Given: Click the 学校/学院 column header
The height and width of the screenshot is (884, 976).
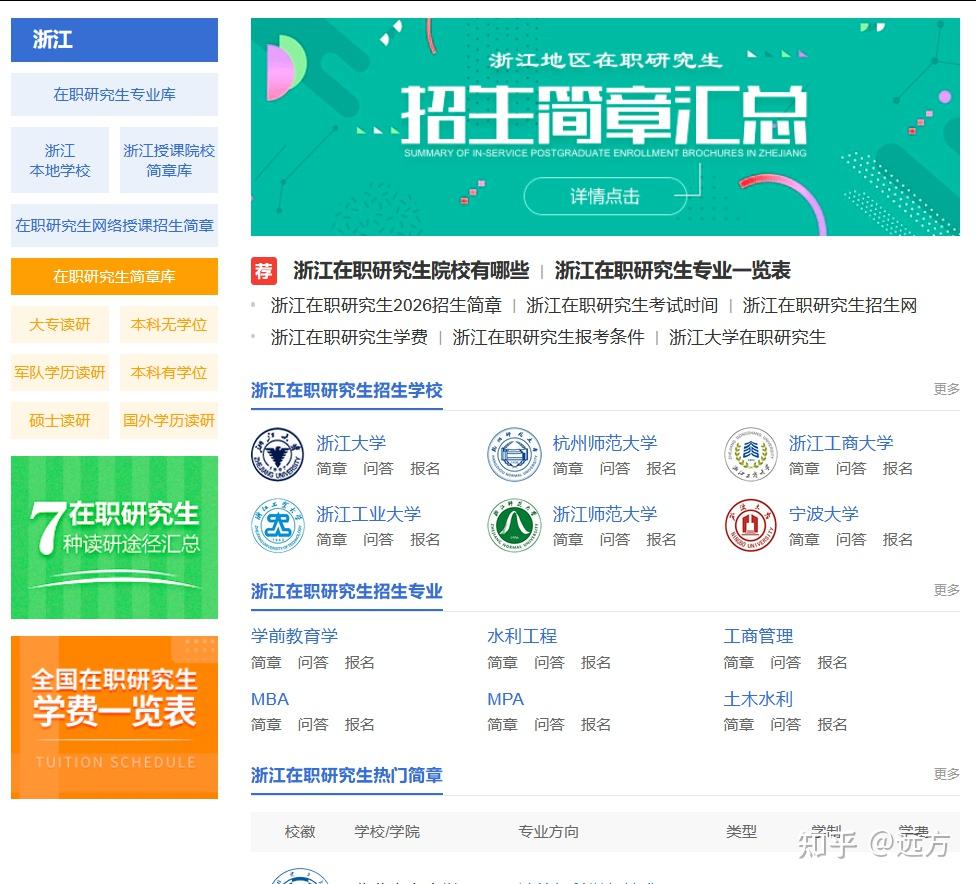Looking at the screenshot, I should [387, 832].
